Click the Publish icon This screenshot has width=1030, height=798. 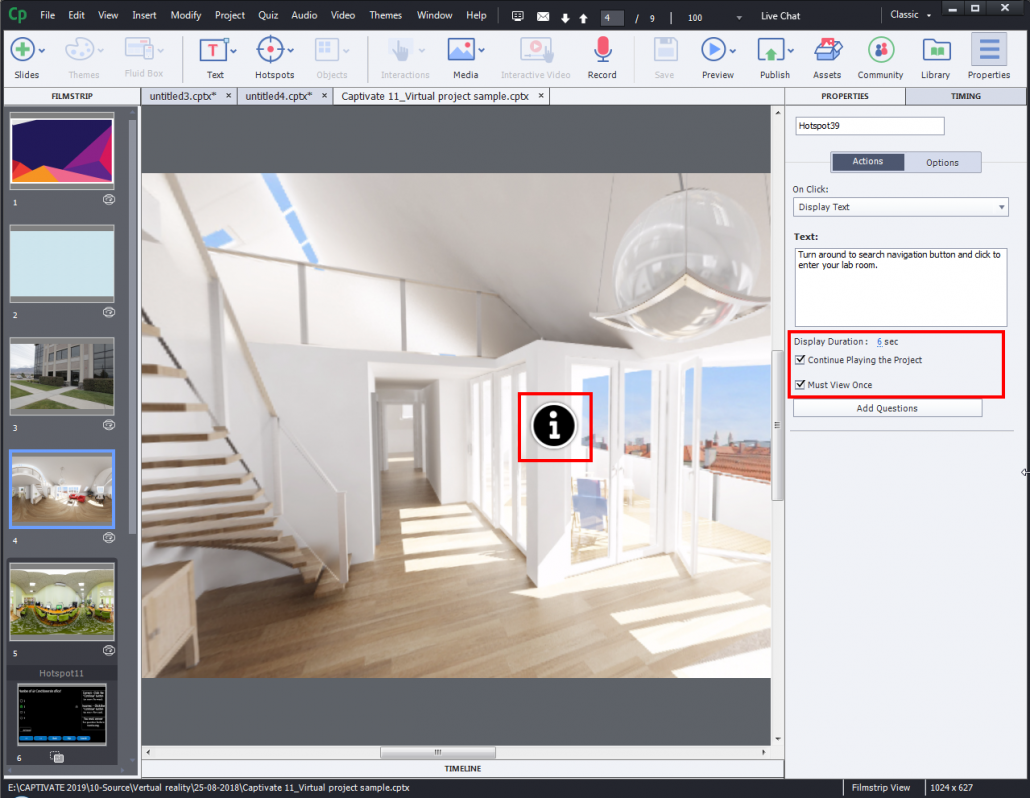tap(773, 50)
